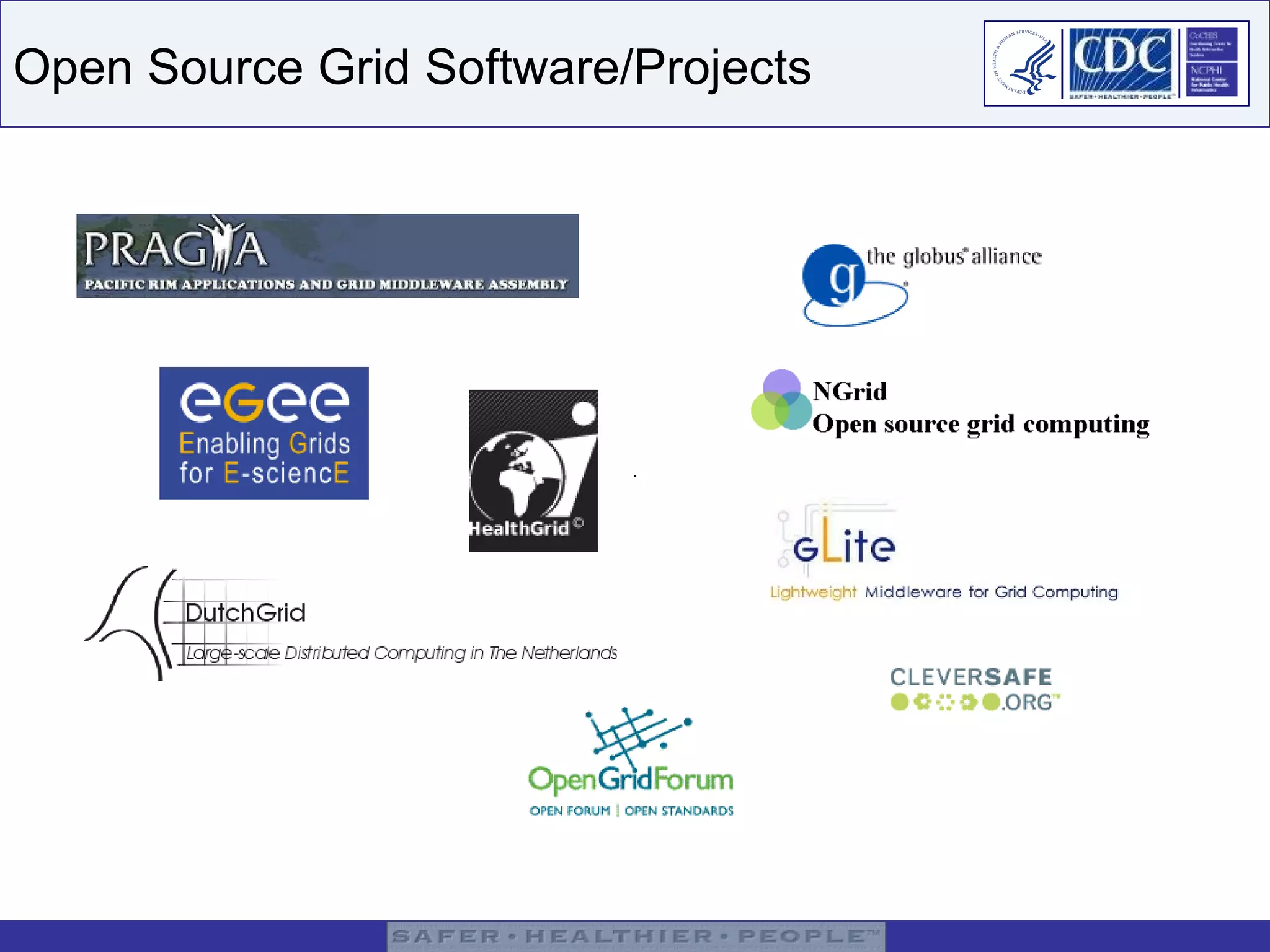Click the HHS eagle emblem

pyautogui.click(x=1025, y=63)
